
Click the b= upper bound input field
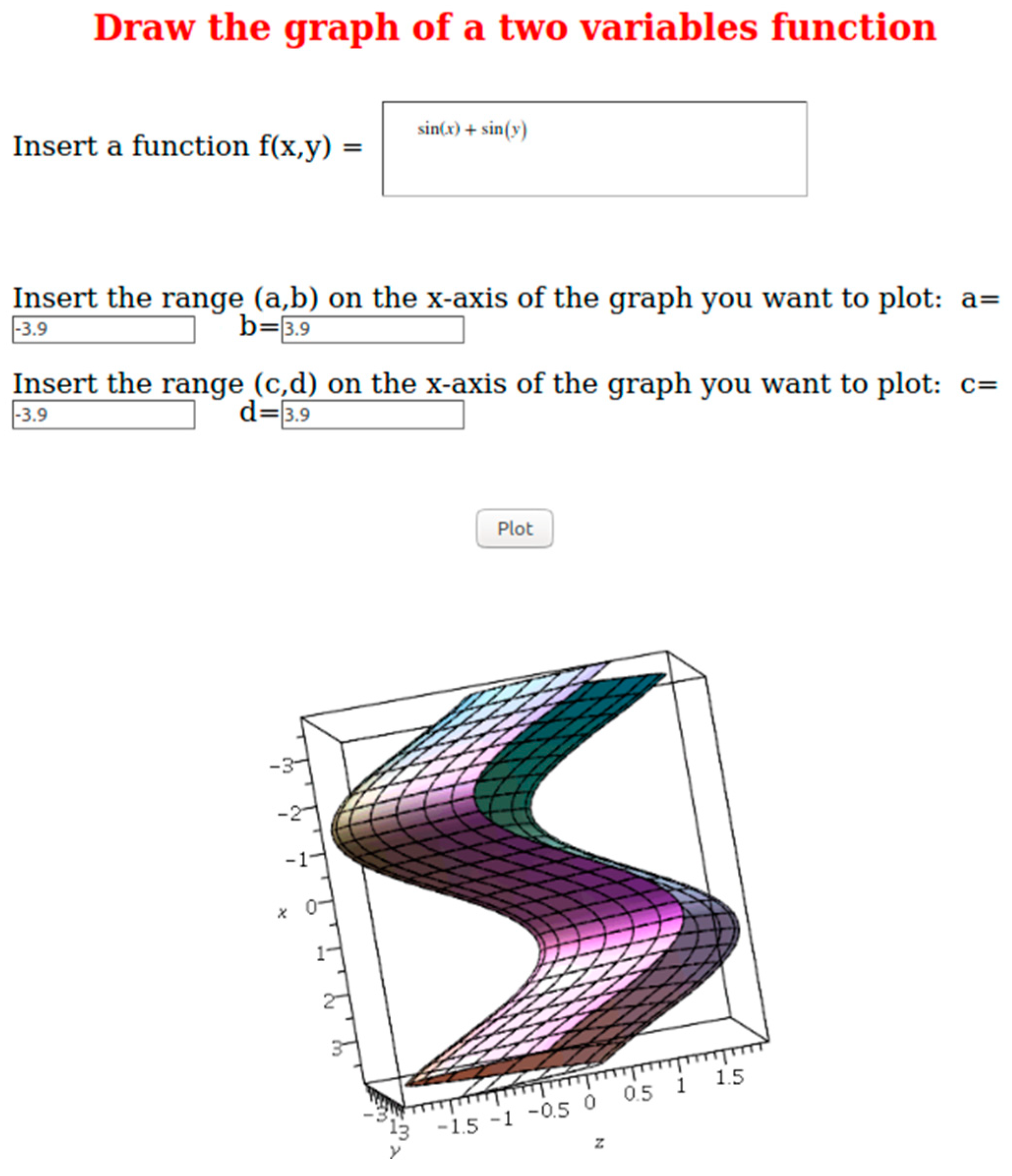(x=373, y=329)
